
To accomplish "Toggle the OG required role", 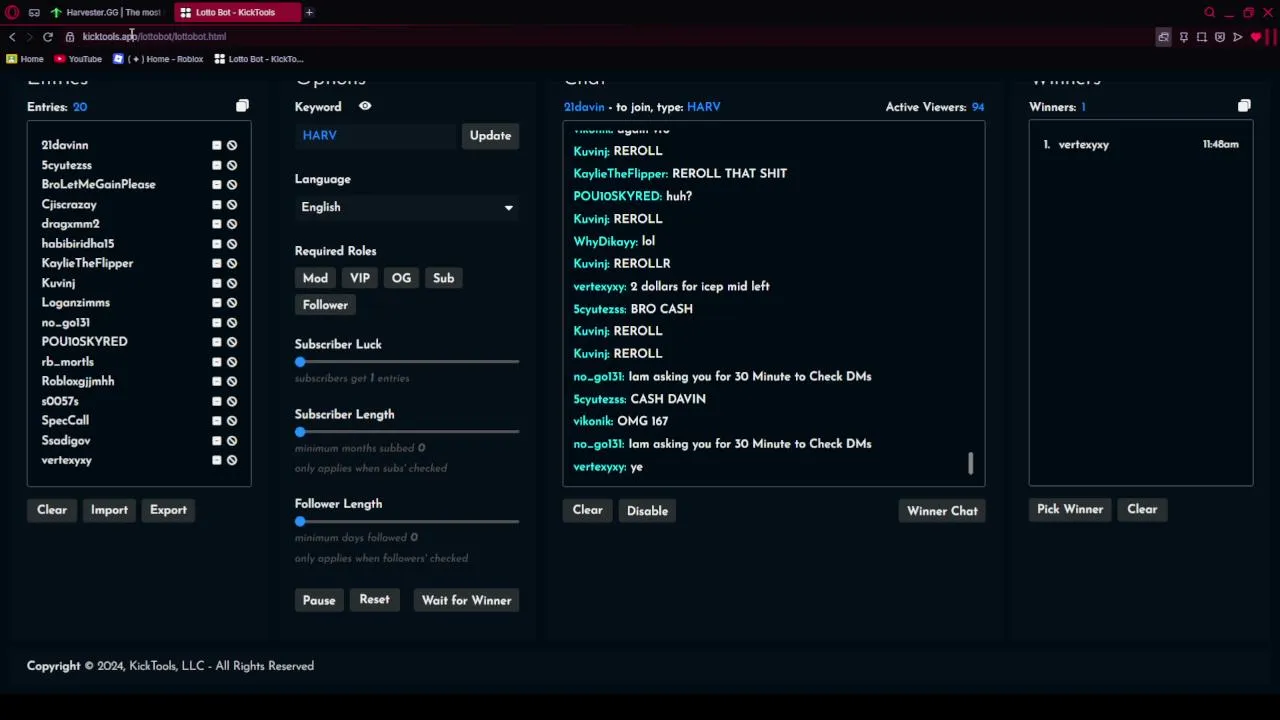I will (x=401, y=278).
